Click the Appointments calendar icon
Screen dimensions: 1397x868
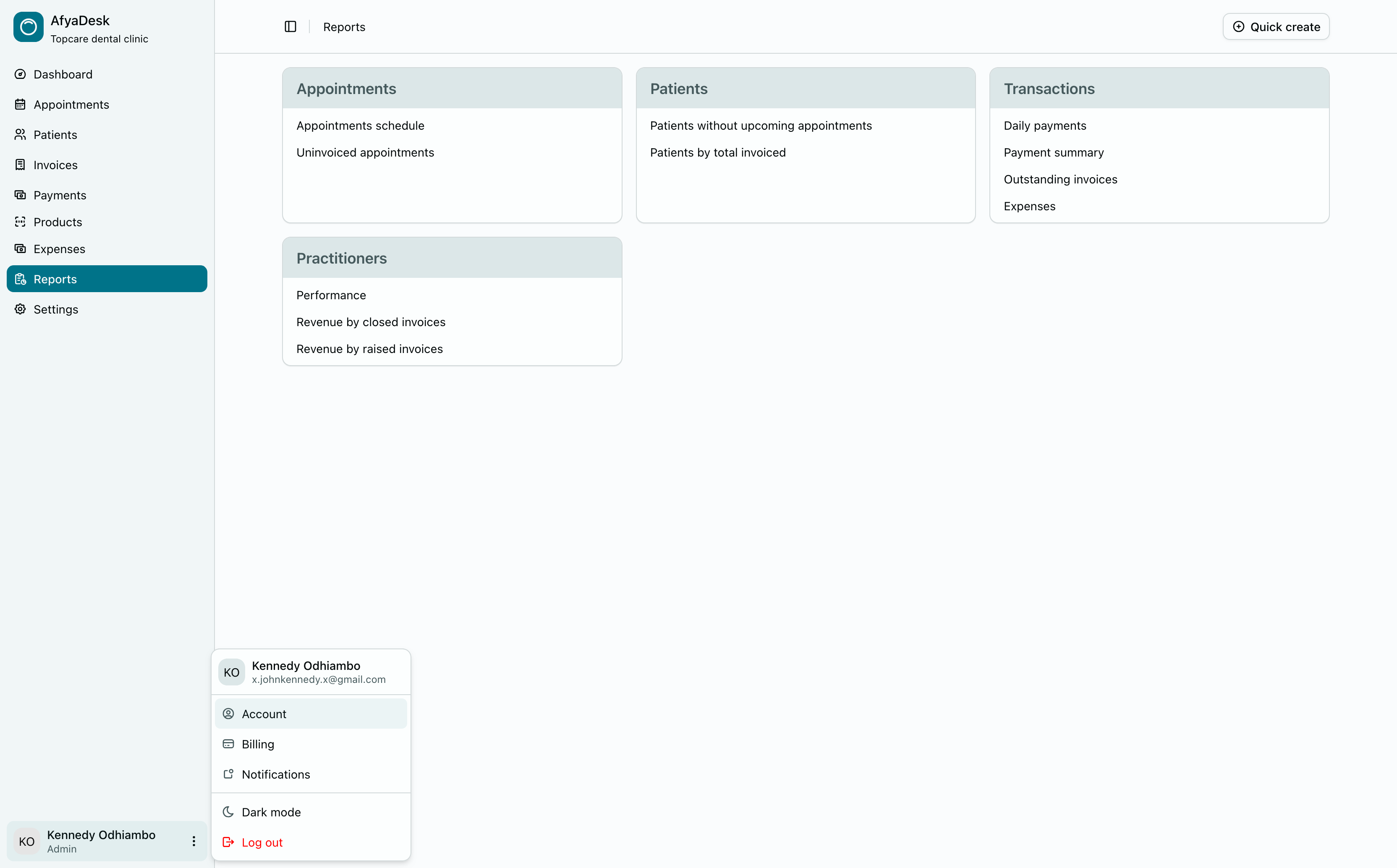20,105
